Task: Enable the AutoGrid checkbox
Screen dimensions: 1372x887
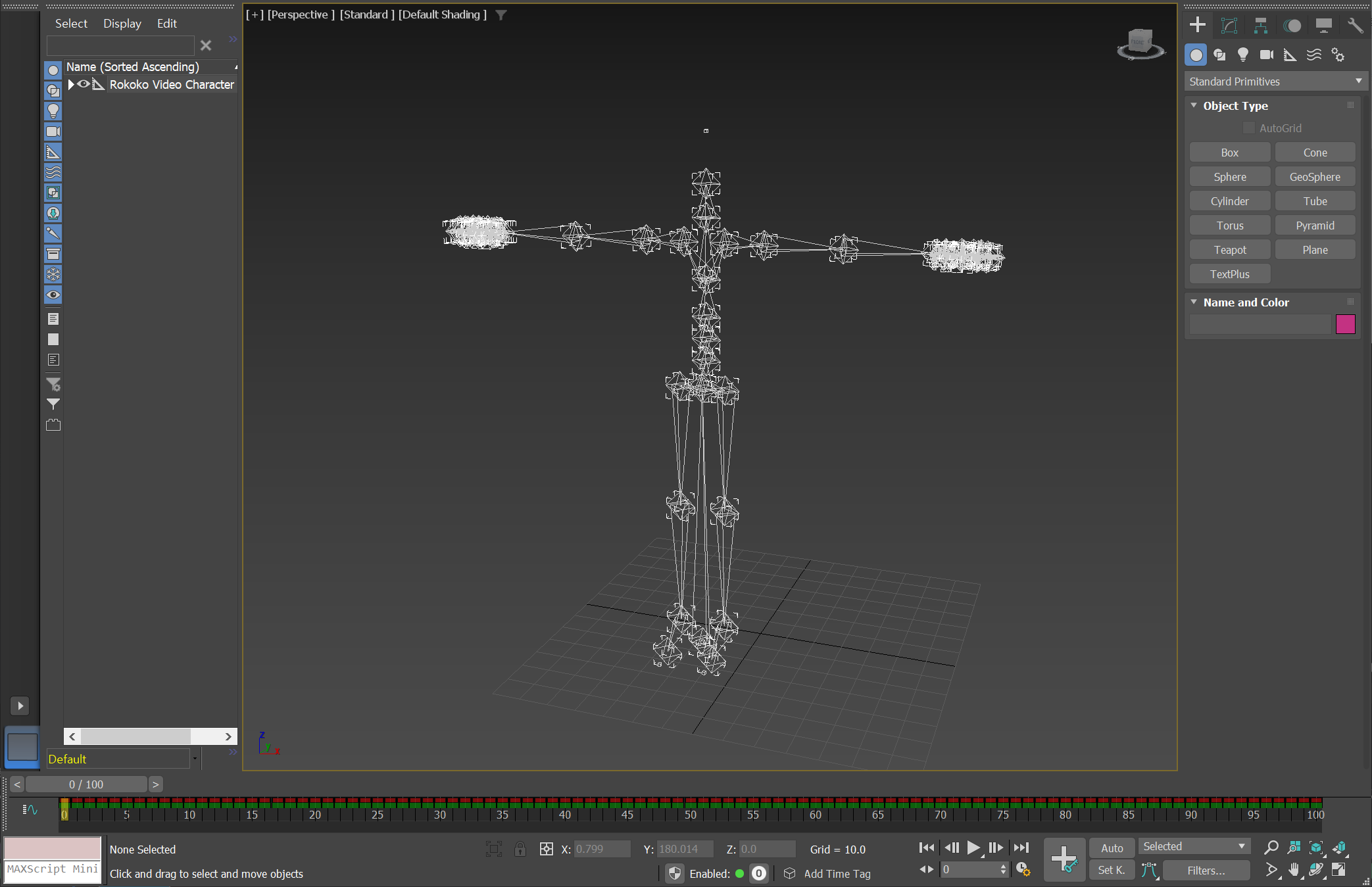Action: (1248, 128)
